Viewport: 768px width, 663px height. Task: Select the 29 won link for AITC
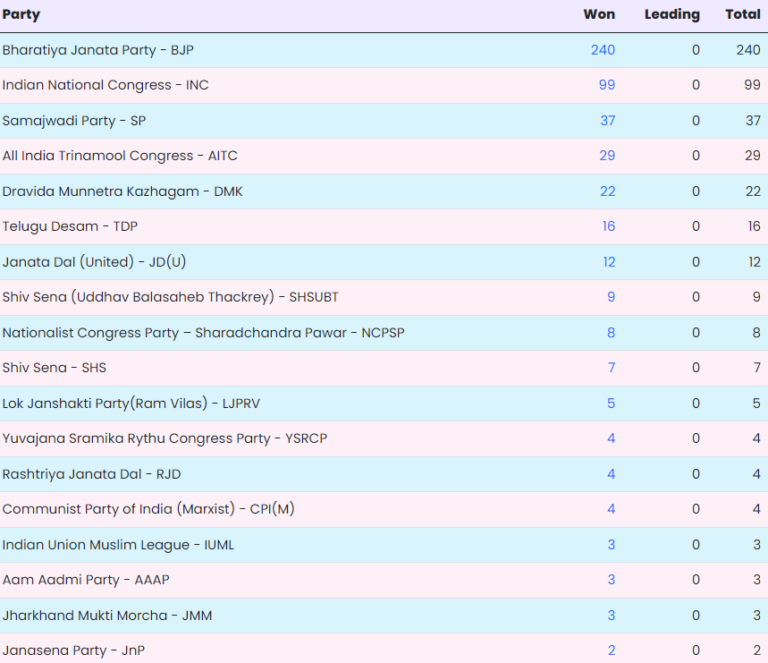click(x=607, y=156)
